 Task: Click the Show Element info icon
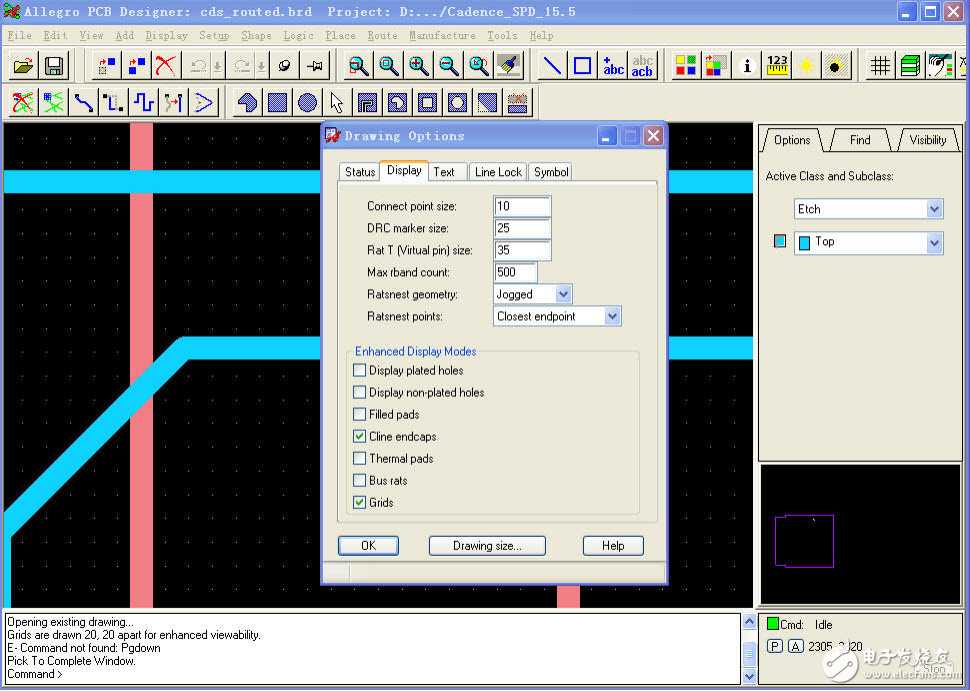(x=747, y=66)
